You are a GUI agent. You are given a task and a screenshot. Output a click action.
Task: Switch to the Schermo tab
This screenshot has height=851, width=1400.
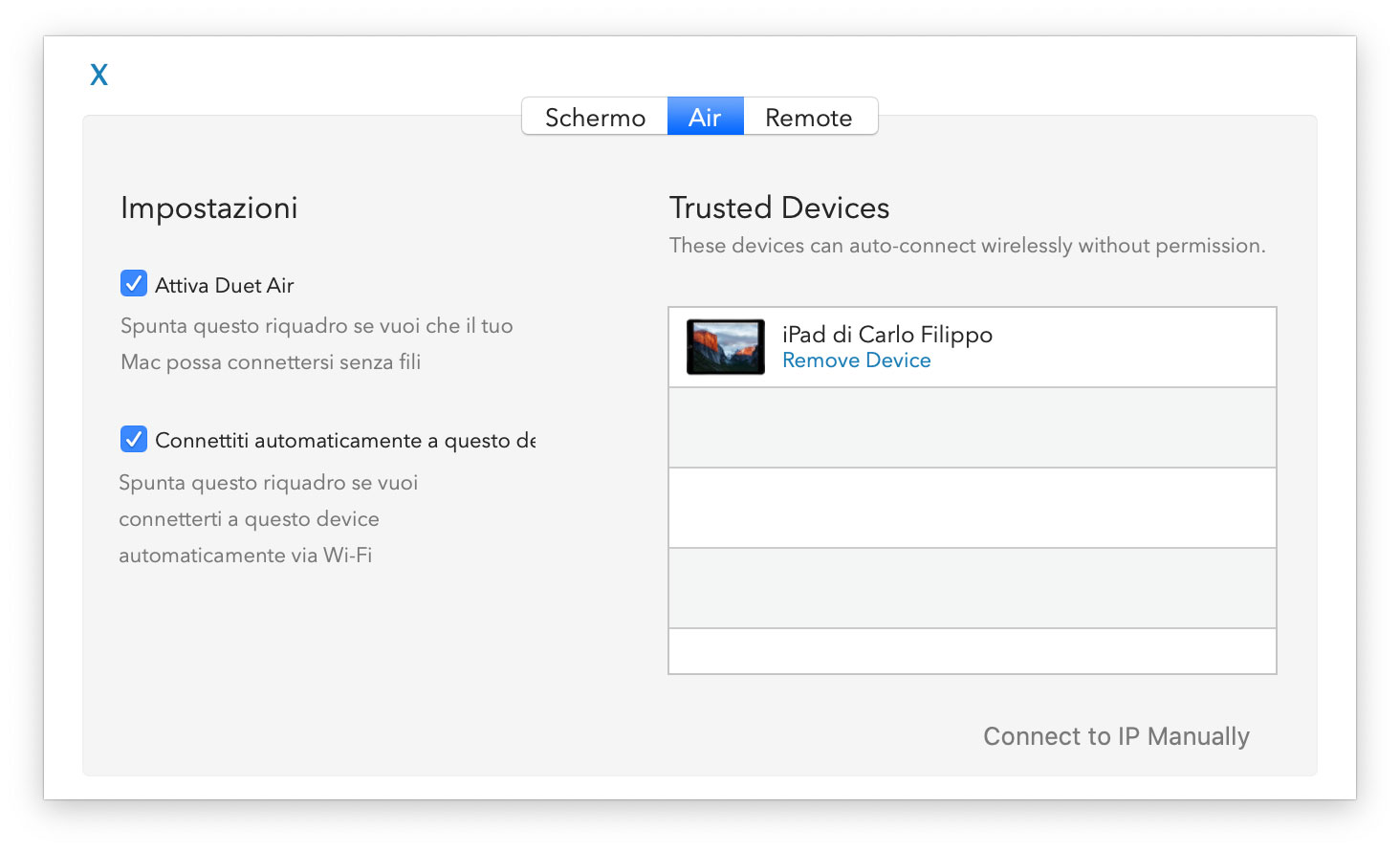[595, 117]
